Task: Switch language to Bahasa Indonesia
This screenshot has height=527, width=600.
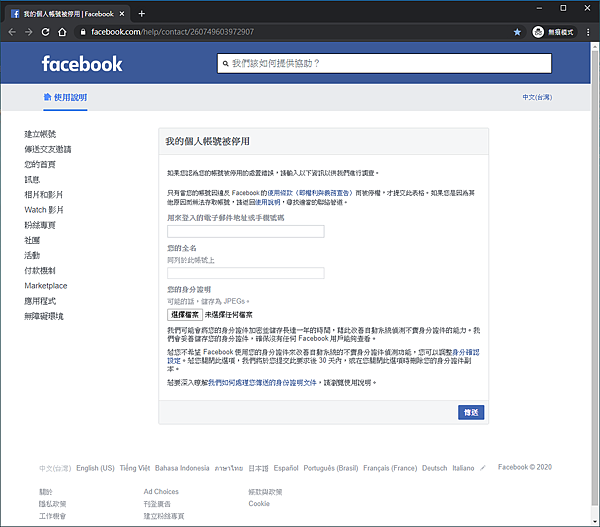Action: pos(182,468)
